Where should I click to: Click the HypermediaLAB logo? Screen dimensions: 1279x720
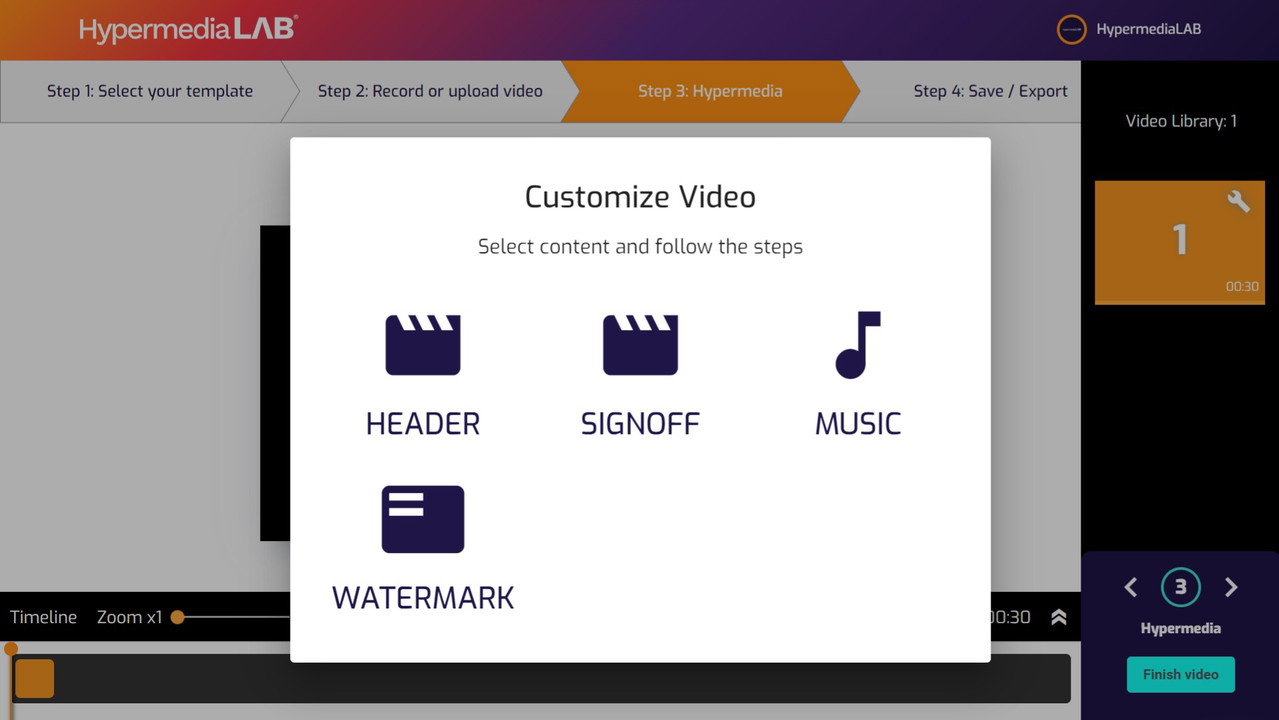(188, 29)
